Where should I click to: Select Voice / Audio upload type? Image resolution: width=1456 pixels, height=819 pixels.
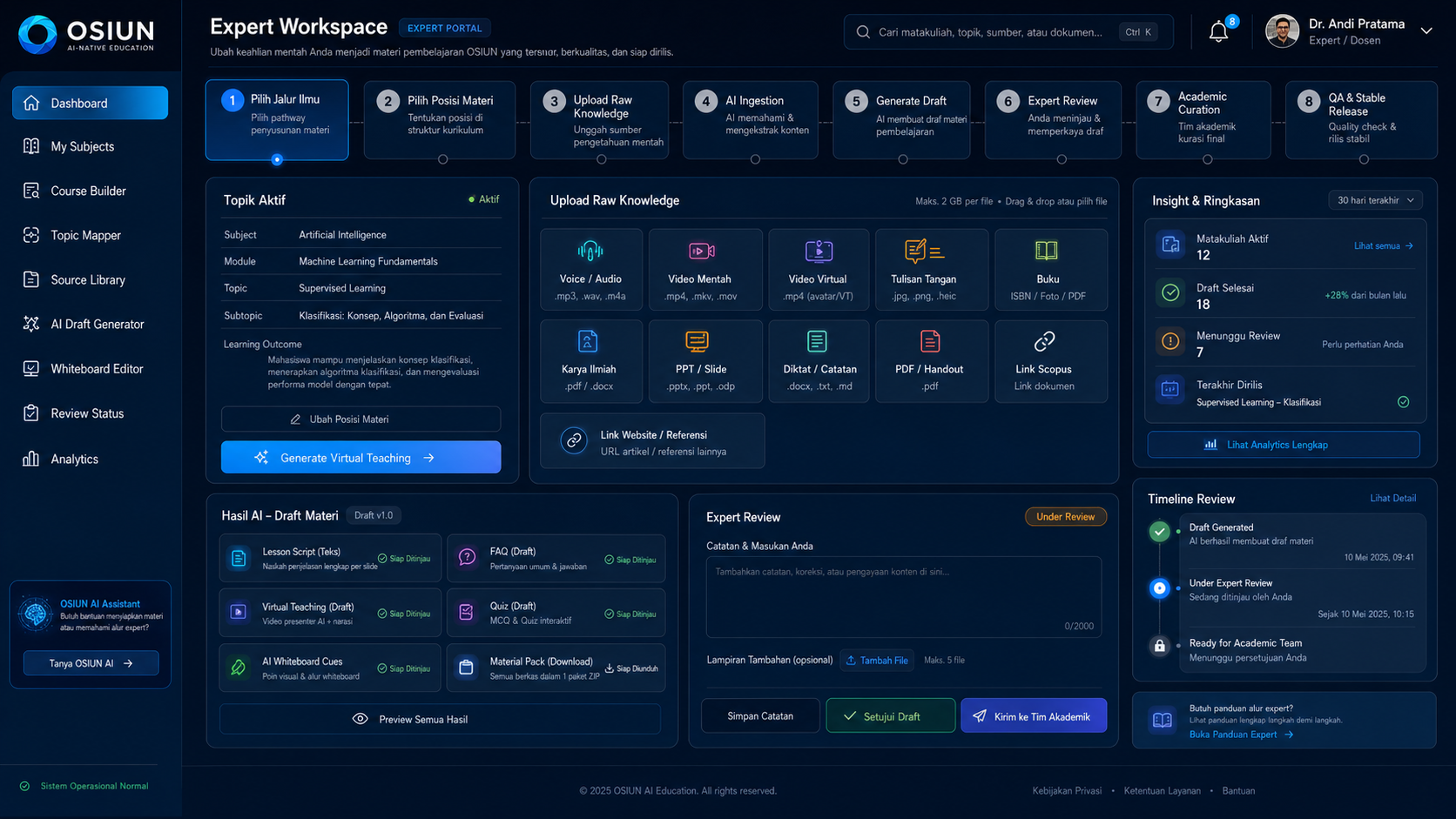click(x=591, y=270)
